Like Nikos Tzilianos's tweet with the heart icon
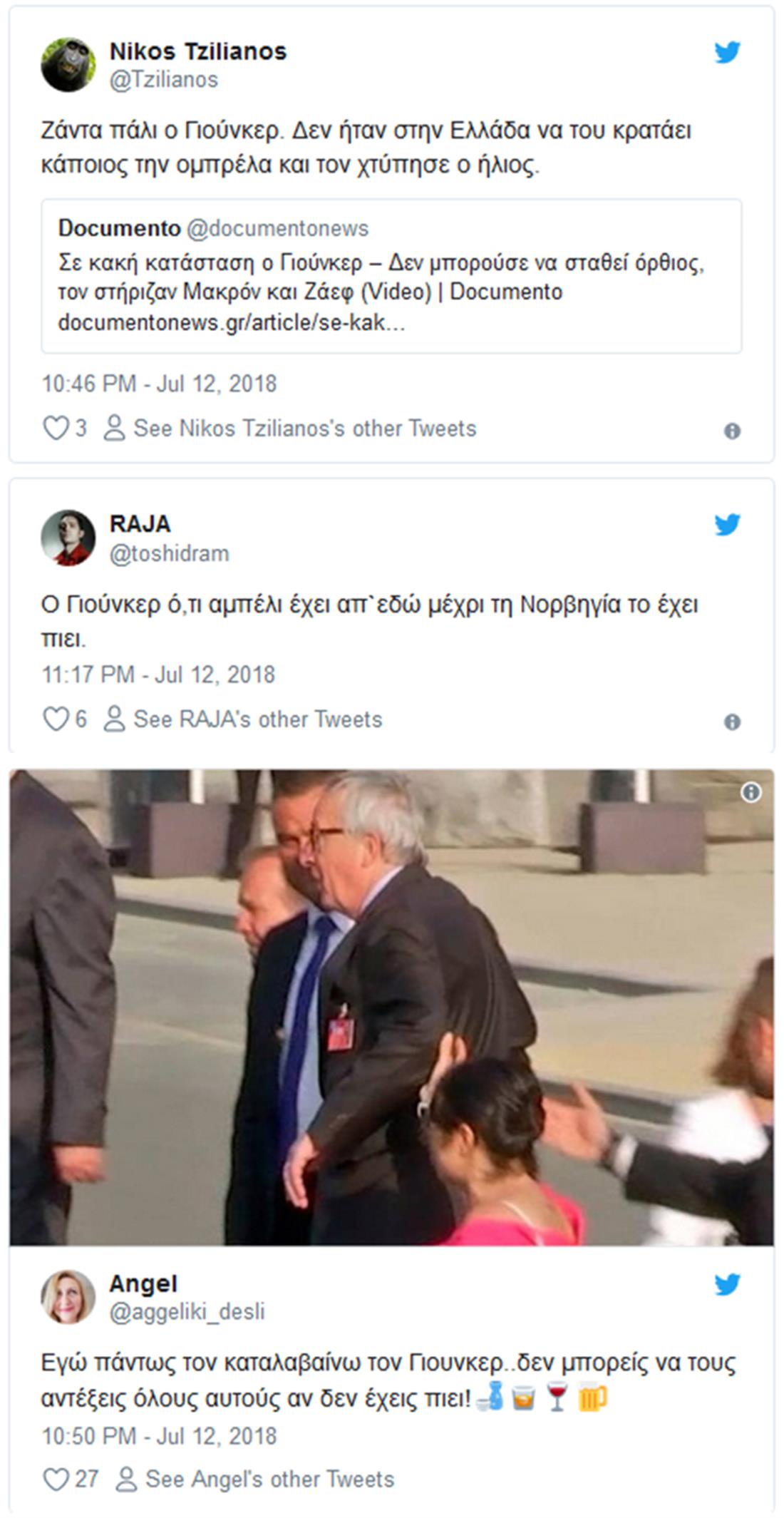This screenshot has height=1518, width=784. (56, 428)
